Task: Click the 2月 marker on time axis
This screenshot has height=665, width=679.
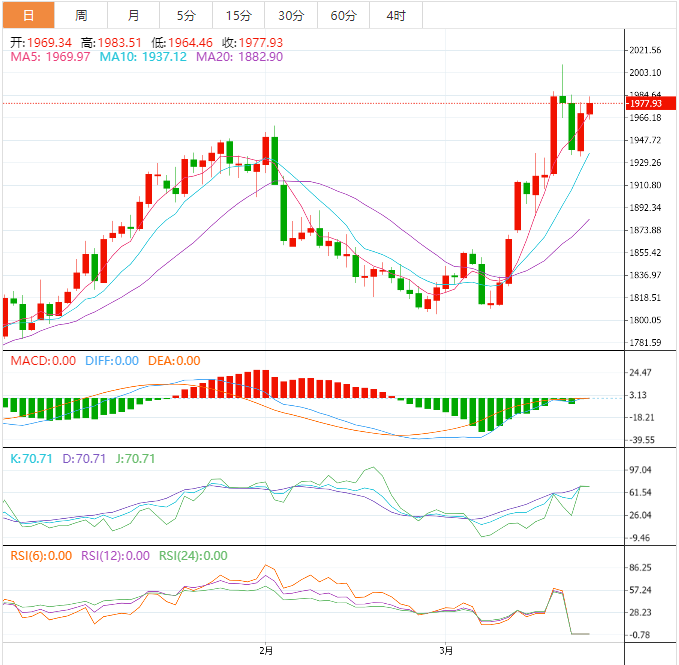Action: 265,649
